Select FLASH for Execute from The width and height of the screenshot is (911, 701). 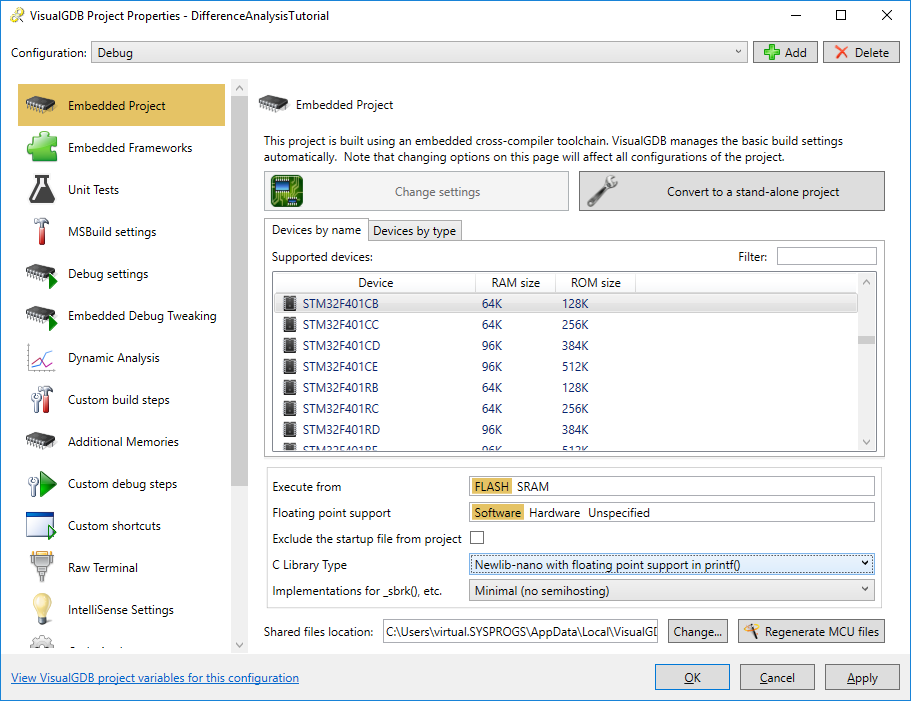[492, 486]
